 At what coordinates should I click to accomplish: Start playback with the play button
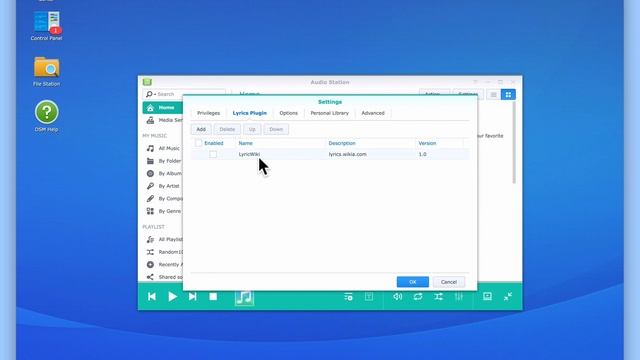173,297
